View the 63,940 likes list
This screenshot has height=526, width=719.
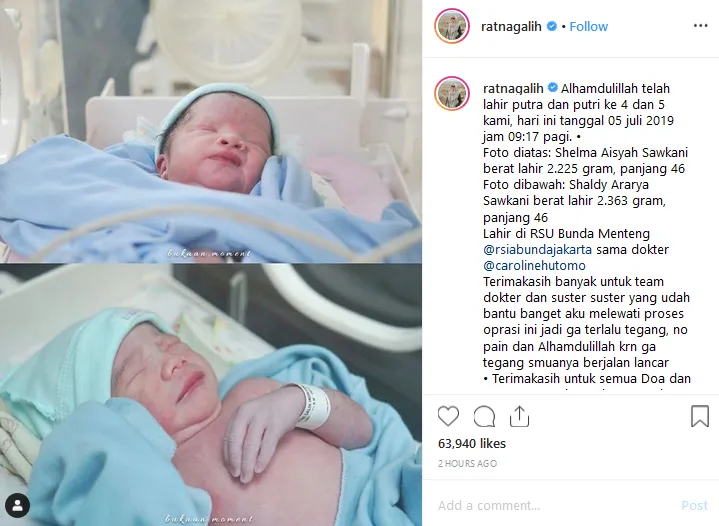click(x=472, y=443)
